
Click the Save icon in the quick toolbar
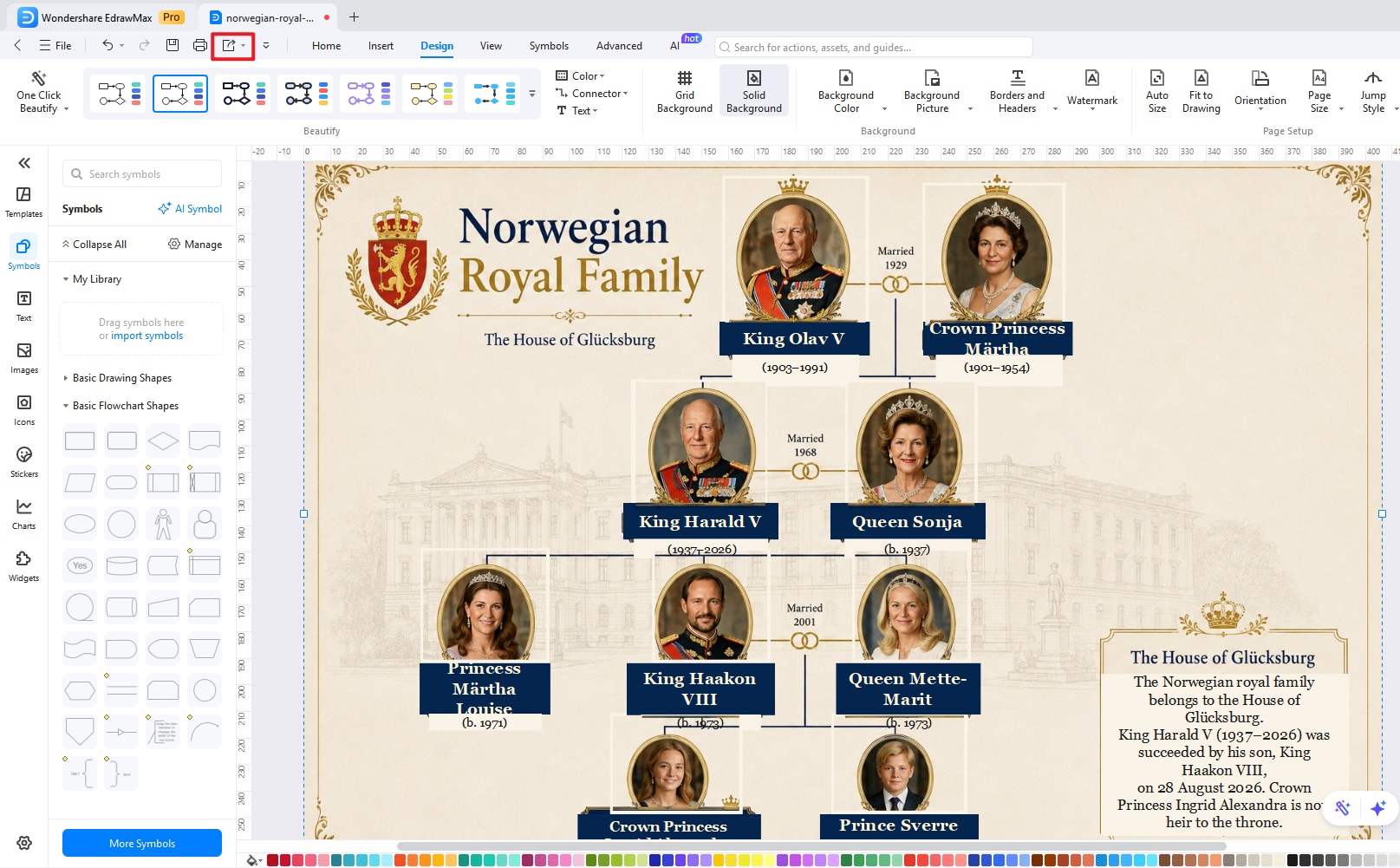click(173, 45)
